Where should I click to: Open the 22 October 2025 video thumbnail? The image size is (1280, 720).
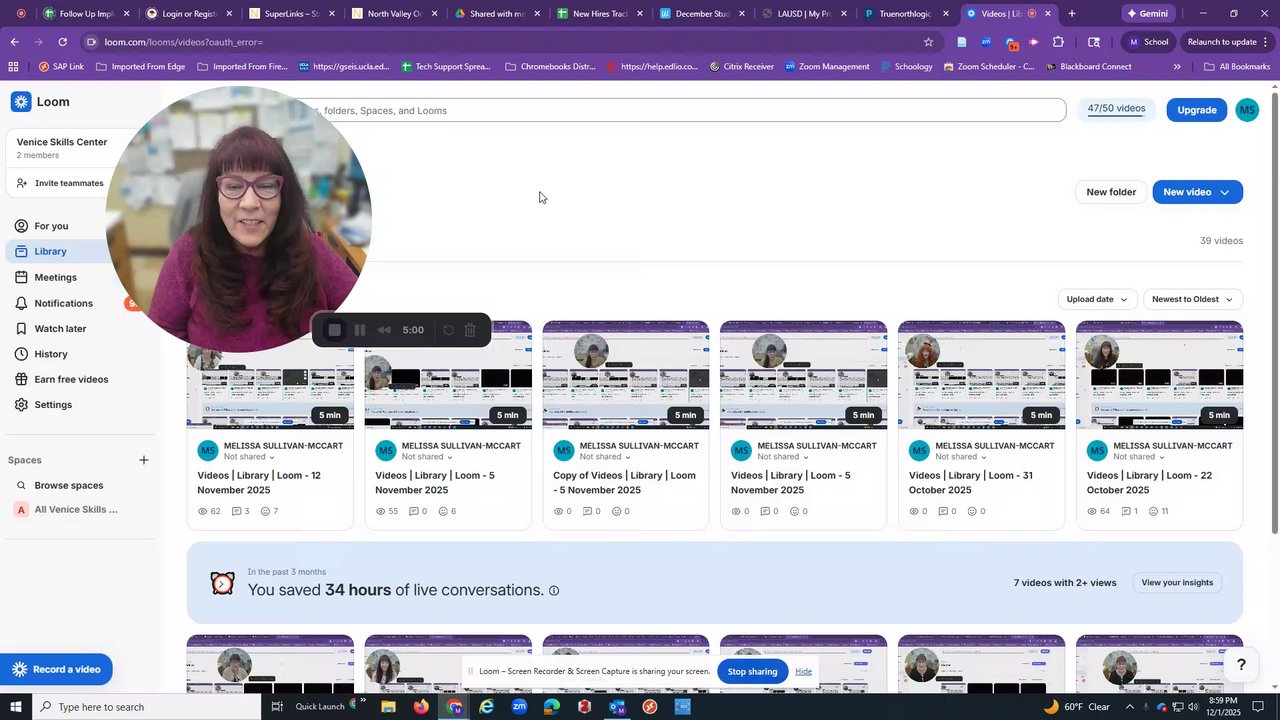click(x=1159, y=375)
